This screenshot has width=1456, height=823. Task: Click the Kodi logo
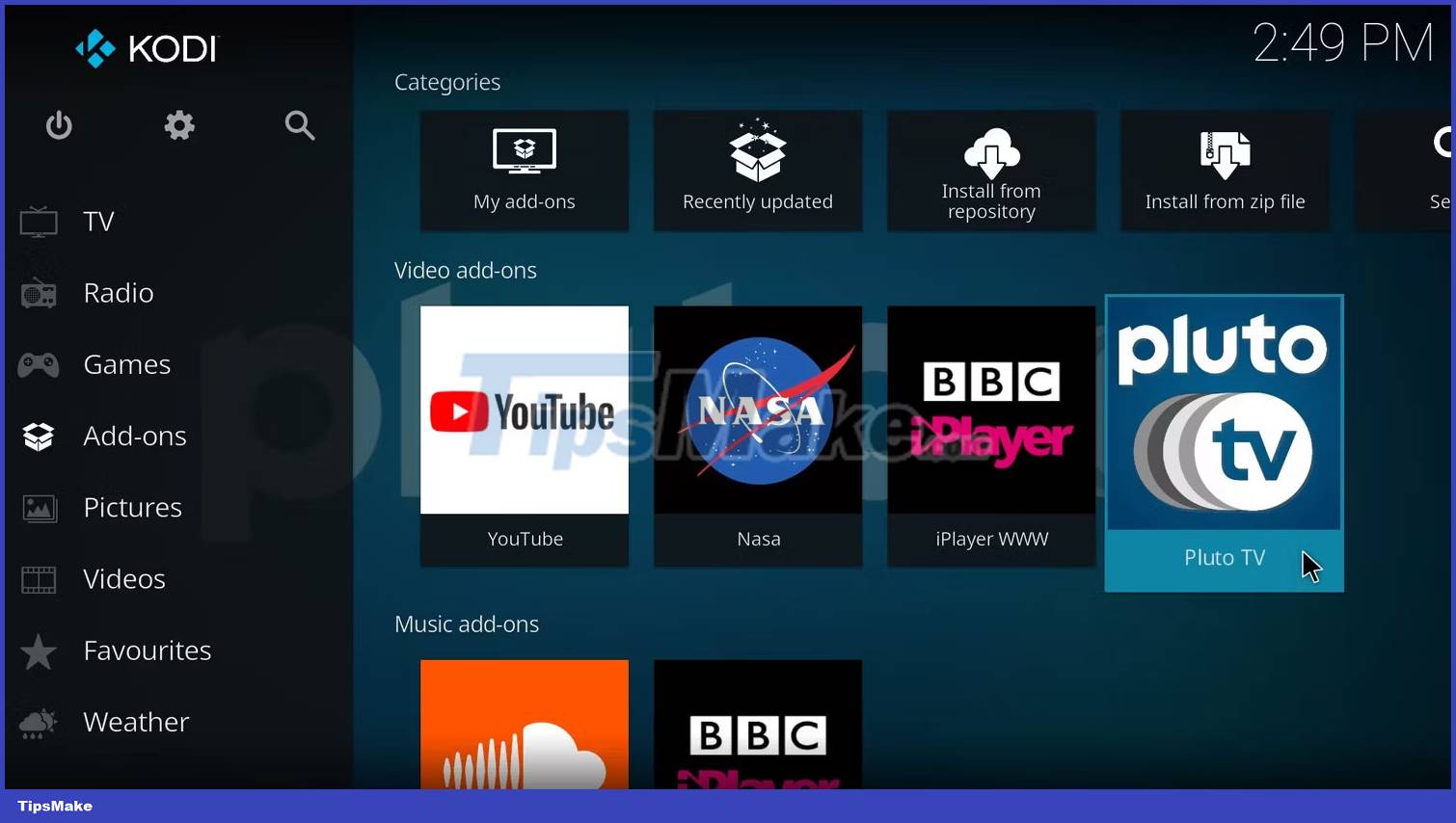pos(148,48)
